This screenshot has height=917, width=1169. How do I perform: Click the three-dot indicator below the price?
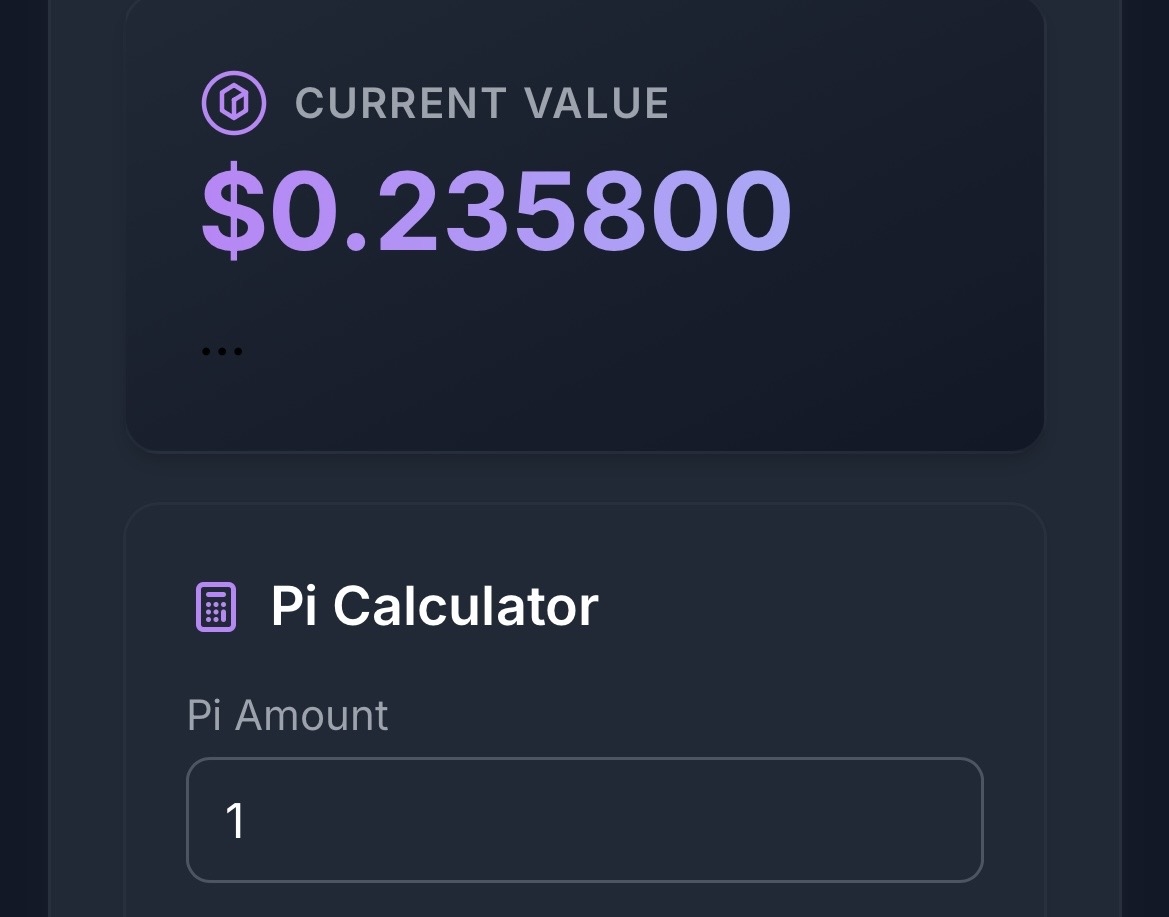click(221, 351)
